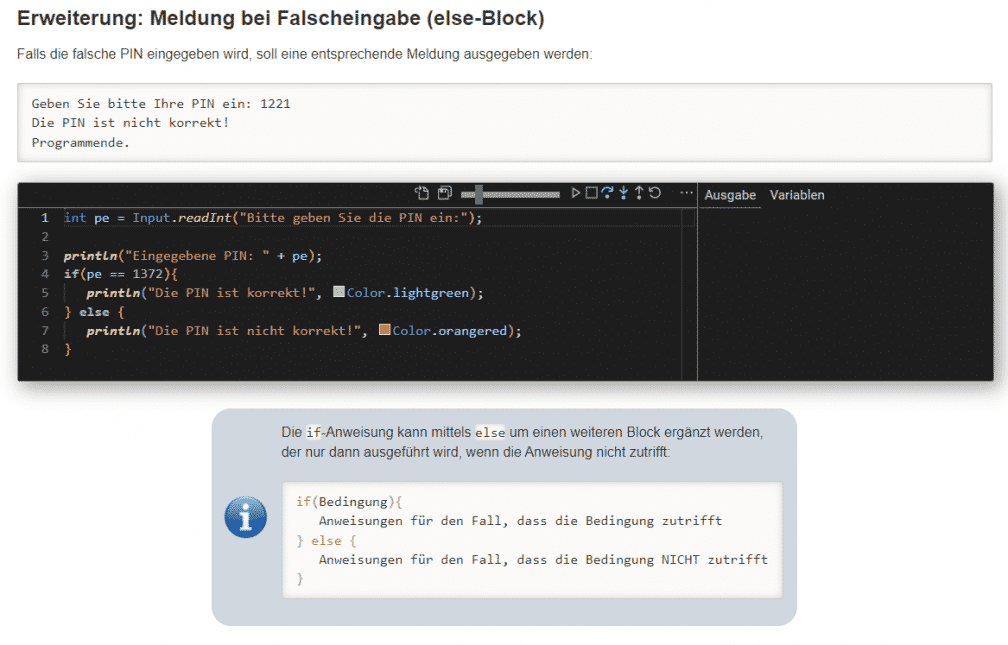Click the lightgreen color swatch on line 5

coord(337,292)
